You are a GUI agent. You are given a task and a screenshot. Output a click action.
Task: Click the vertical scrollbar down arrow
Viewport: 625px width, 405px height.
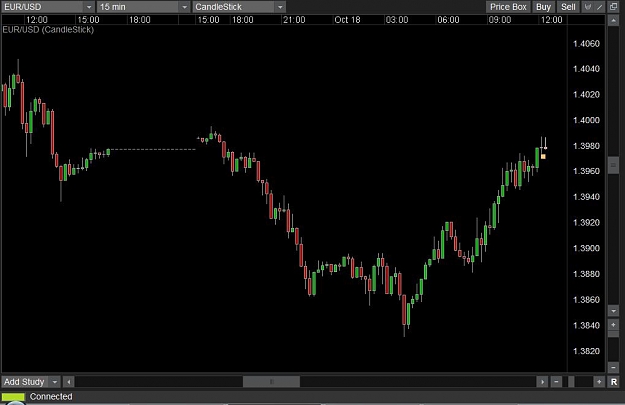(613, 310)
